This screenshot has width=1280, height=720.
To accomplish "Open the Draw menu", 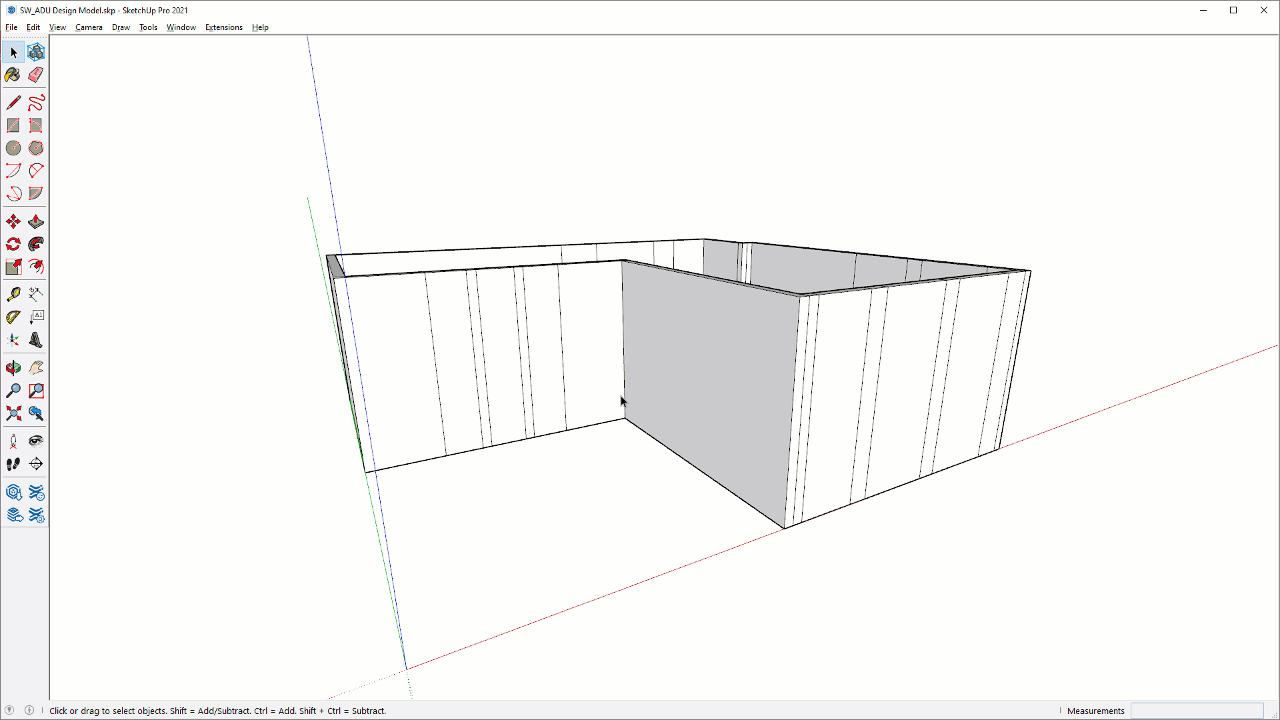I will click(x=121, y=27).
